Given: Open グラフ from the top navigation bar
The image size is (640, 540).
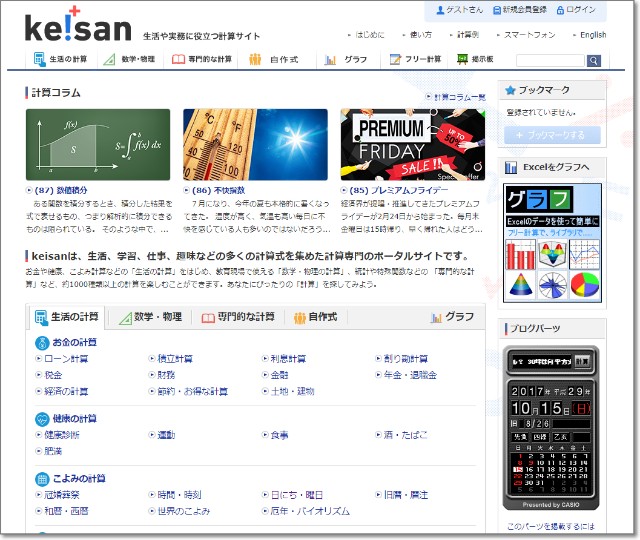Looking at the screenshot, I should (346, 60).
